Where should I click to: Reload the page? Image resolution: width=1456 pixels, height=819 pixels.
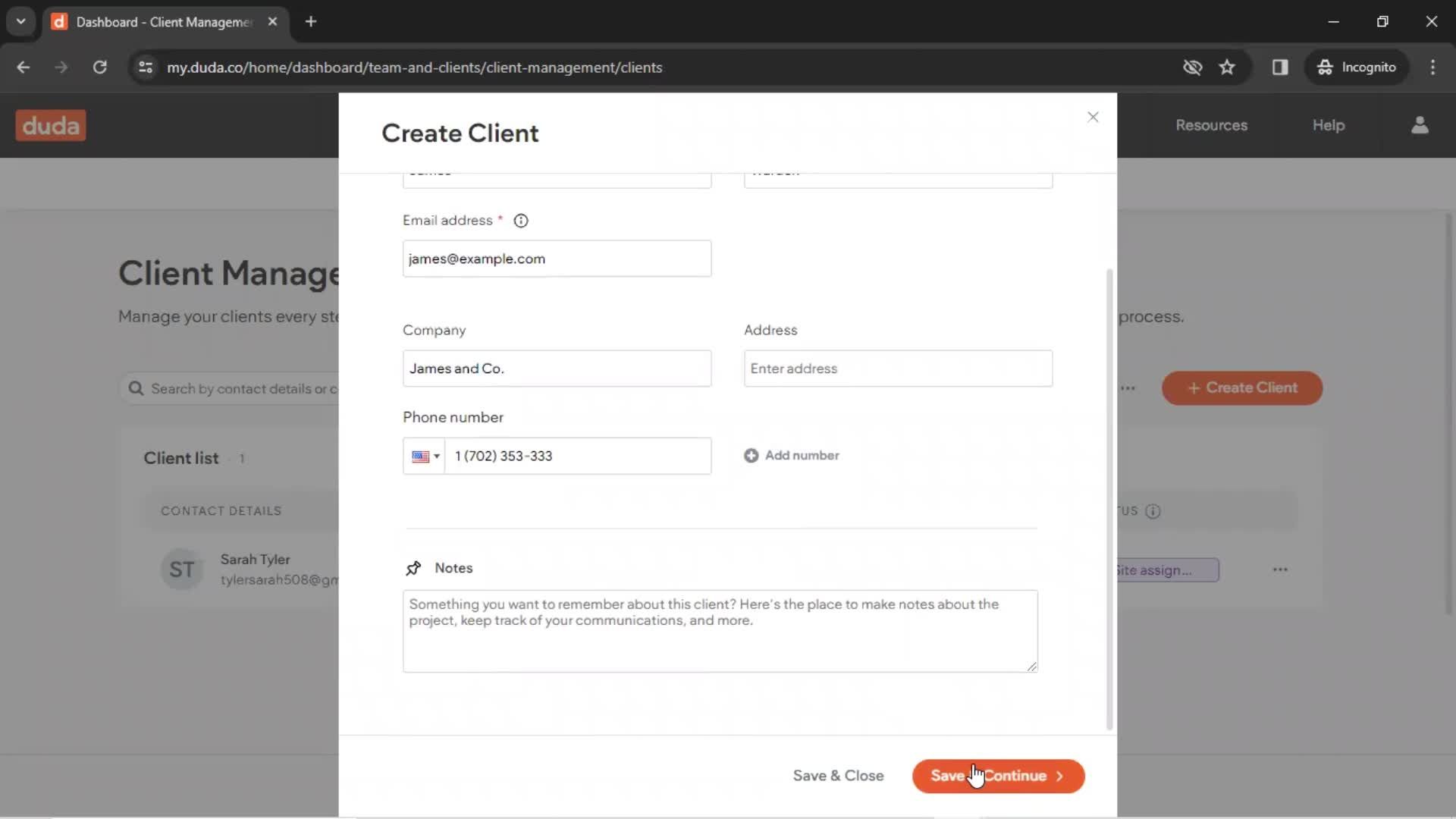pos(99,67)
